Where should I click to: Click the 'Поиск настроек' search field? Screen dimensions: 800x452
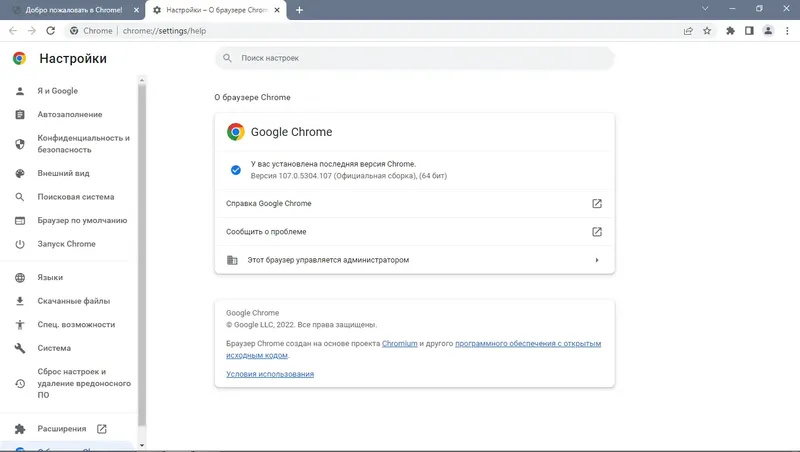click(414, 58)
